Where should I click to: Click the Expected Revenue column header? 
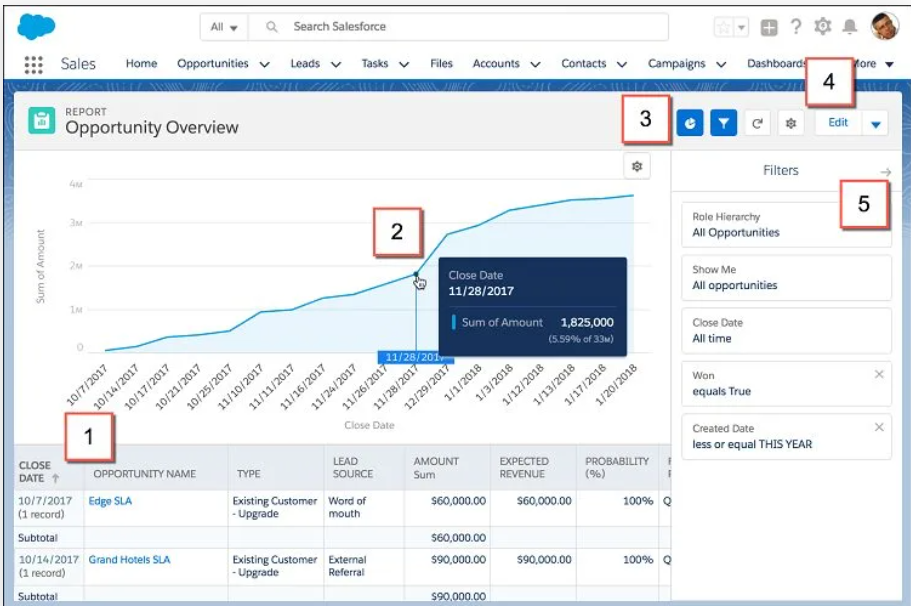[x=524, y=468]
